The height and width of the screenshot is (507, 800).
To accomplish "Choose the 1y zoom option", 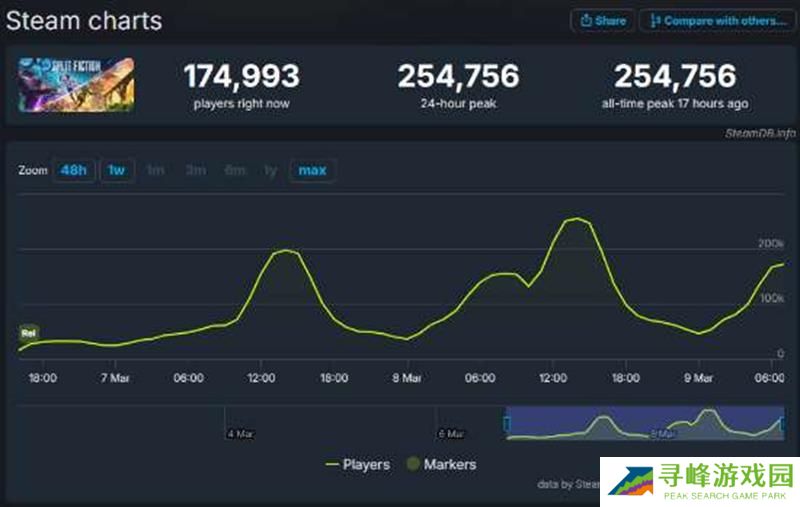I will click(x=270, y=170).
